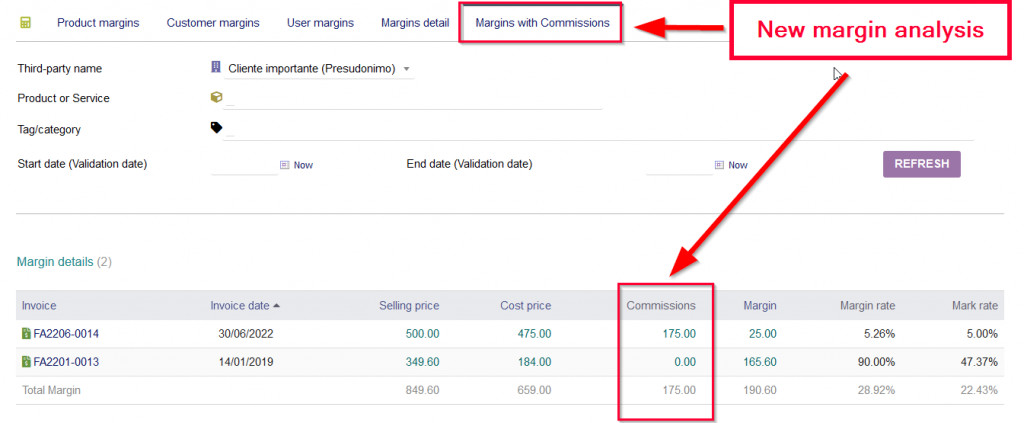Switch to the Product margins tab
1024x423 pixels.
coord(98,22)
